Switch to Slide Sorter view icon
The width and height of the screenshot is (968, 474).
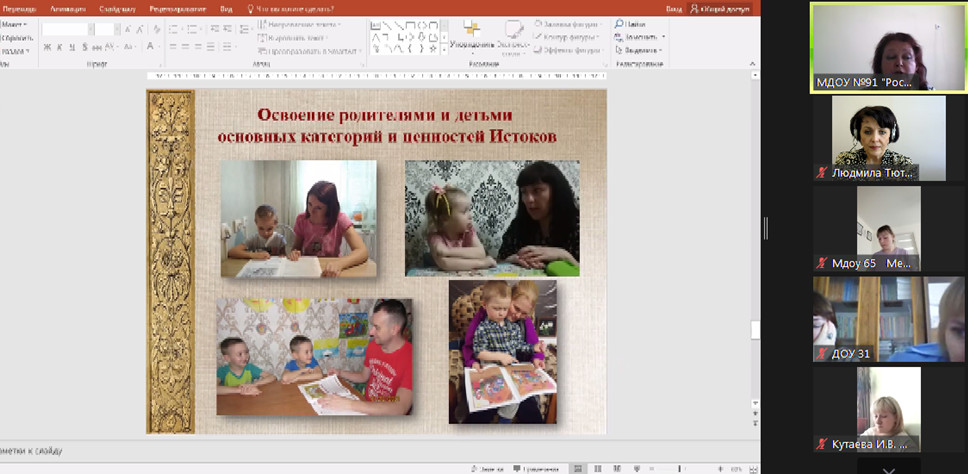597,468
